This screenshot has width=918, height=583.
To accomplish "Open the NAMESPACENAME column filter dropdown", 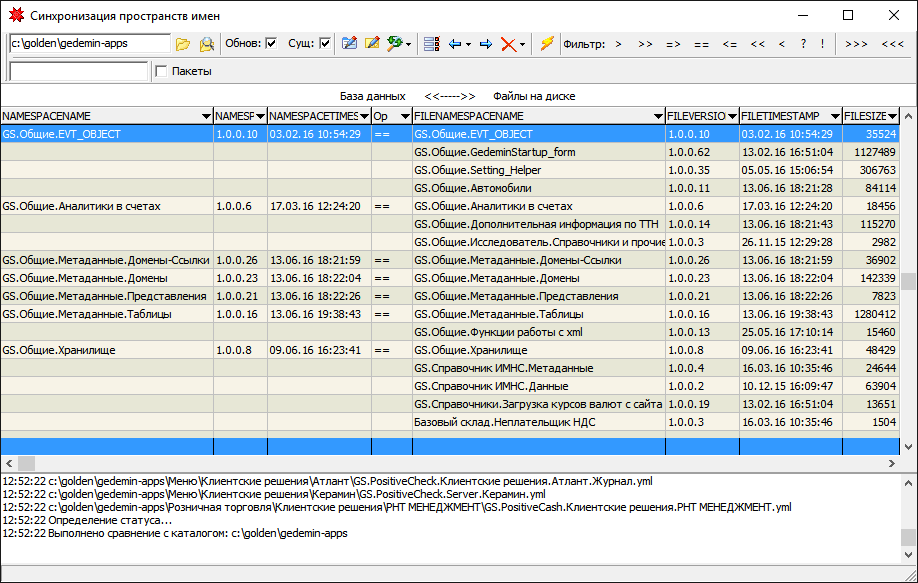I will pos(206,117).
